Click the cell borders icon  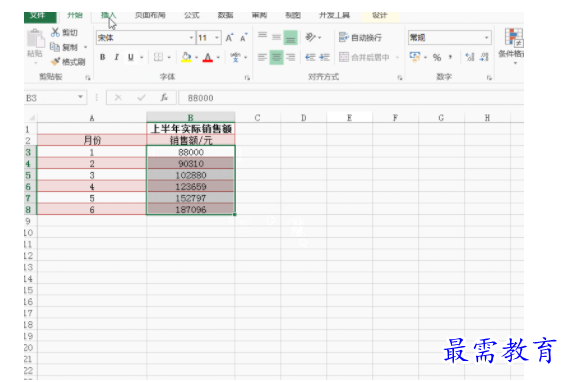point(158,57)
